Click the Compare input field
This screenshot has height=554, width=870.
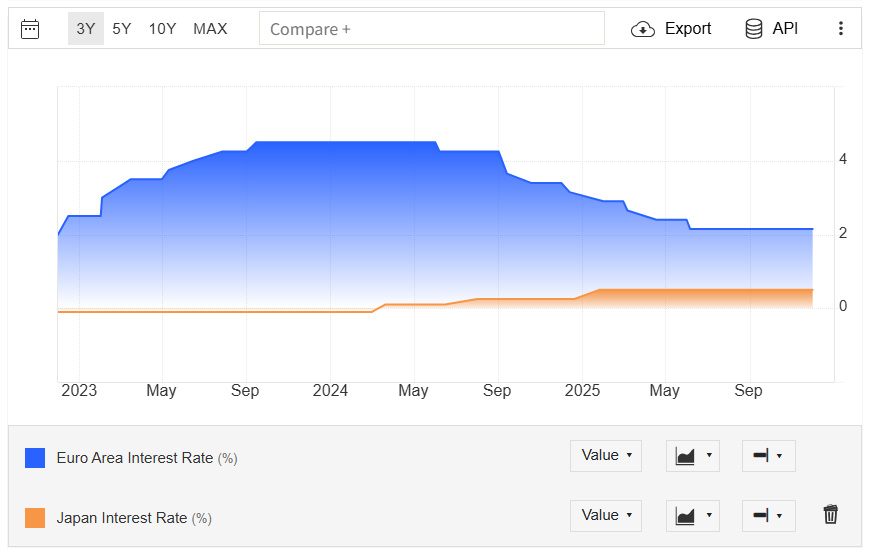431,29
